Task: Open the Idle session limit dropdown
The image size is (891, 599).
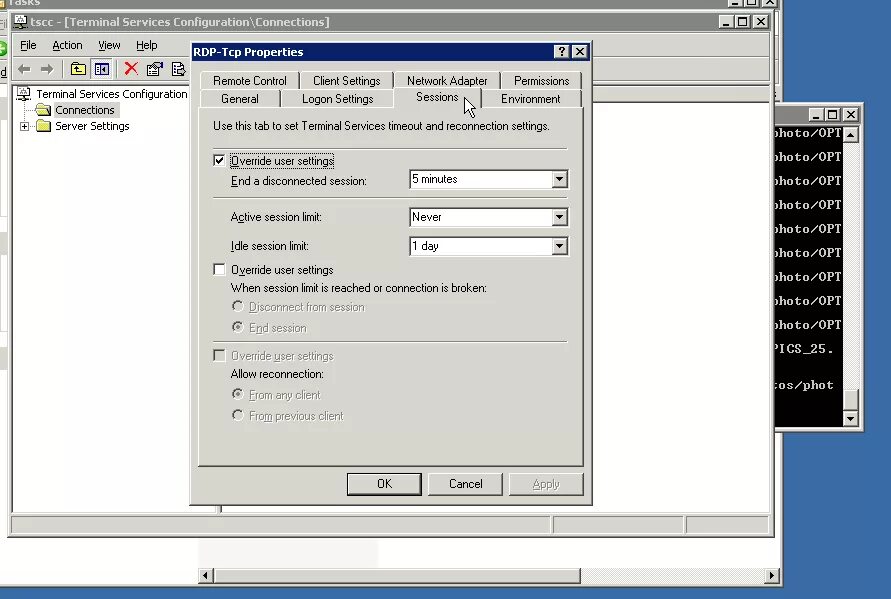Action: (x=559, y=246)
